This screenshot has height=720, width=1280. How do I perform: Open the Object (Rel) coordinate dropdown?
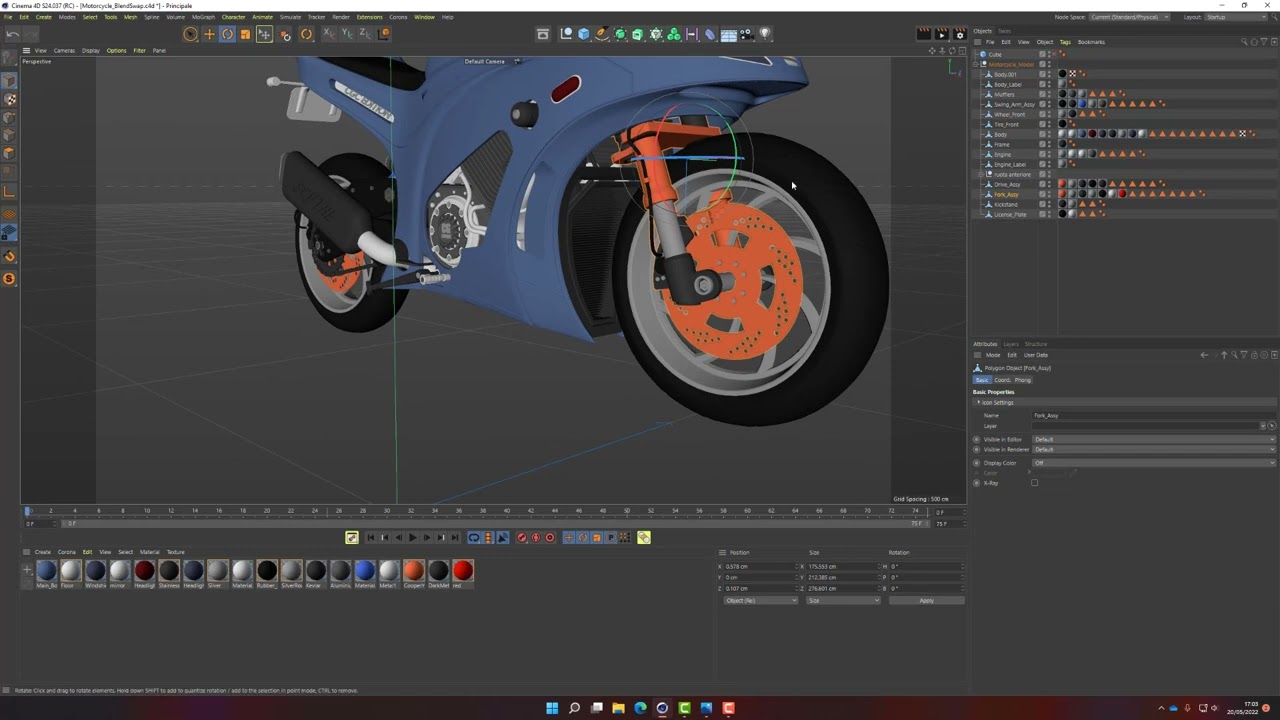click(761, 600)
